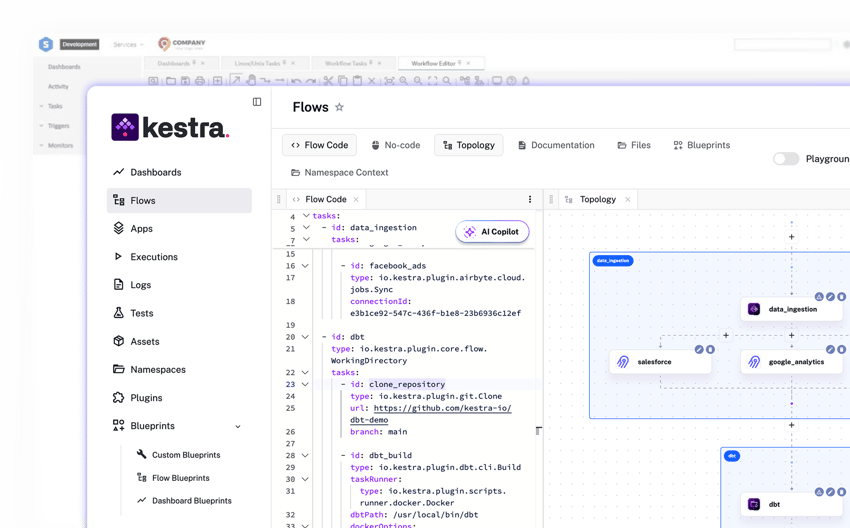Launch the AI Copilot button

click(492, 232)
